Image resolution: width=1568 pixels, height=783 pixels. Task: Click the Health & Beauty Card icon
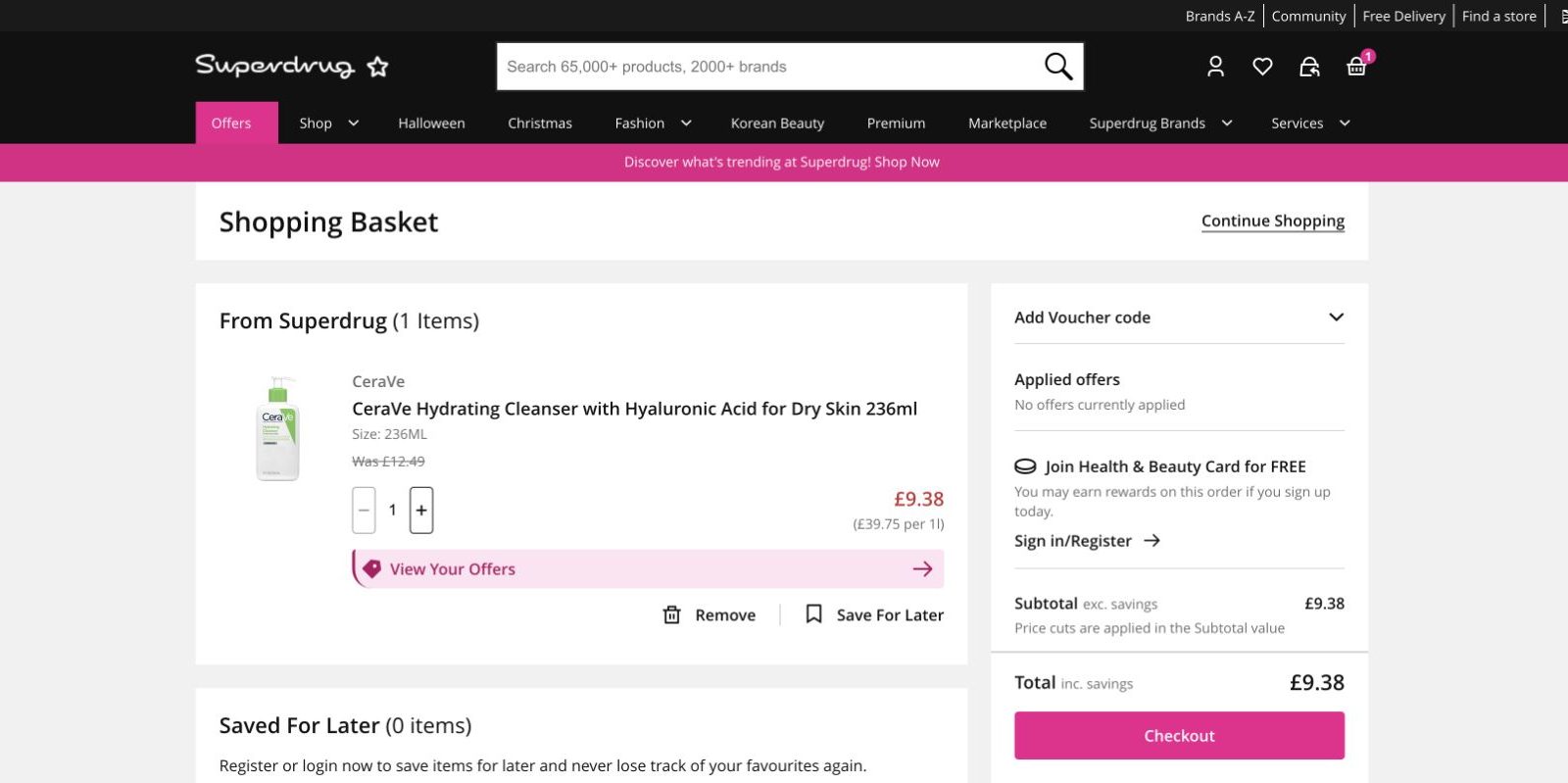pos(1025,466)
